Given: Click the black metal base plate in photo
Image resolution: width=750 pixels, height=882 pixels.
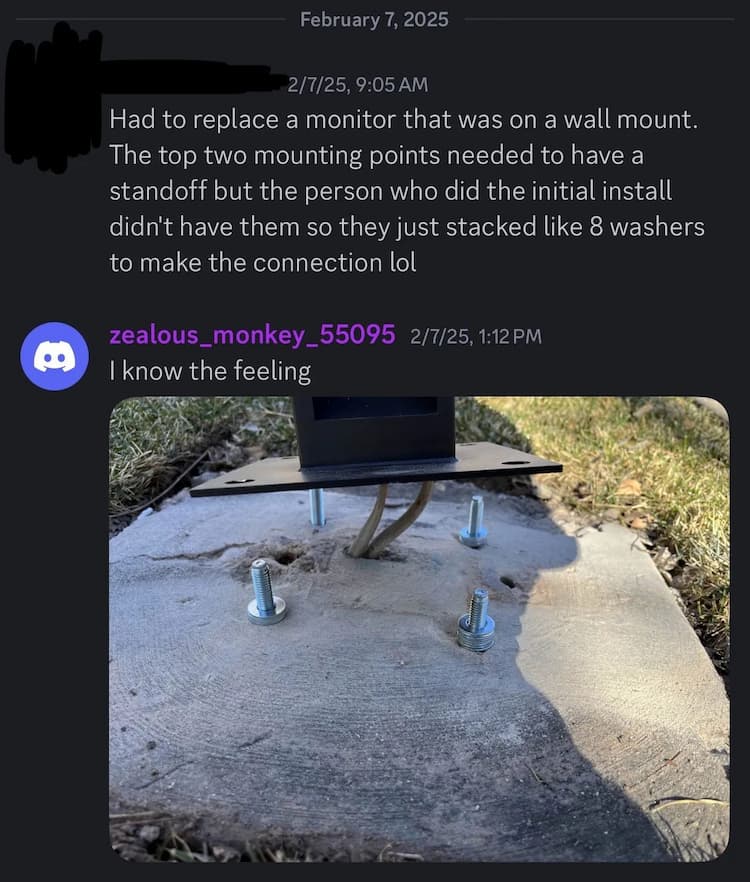Looking at the screenshot, I should click(x=376, y=470).
